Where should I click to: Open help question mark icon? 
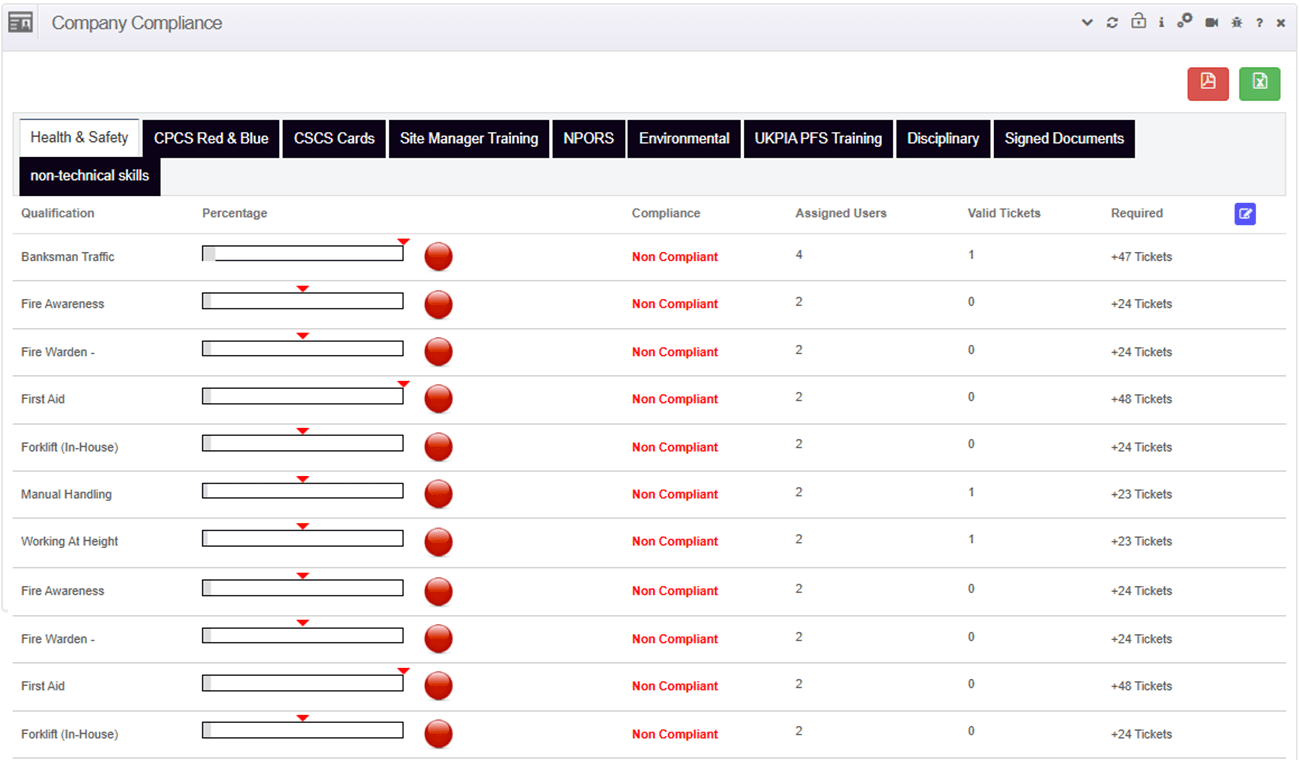coord(1259,23)
